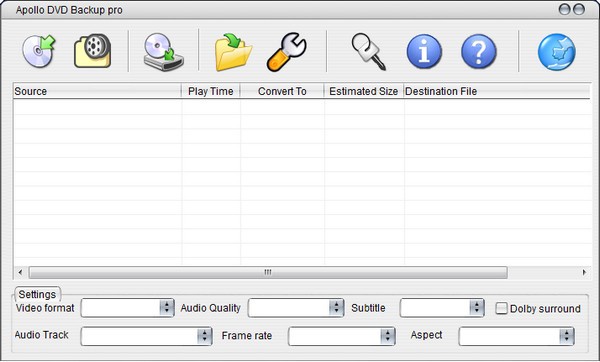Start backup to hard drive icon
The image size is (600, 362).
(x=164, y=52)
